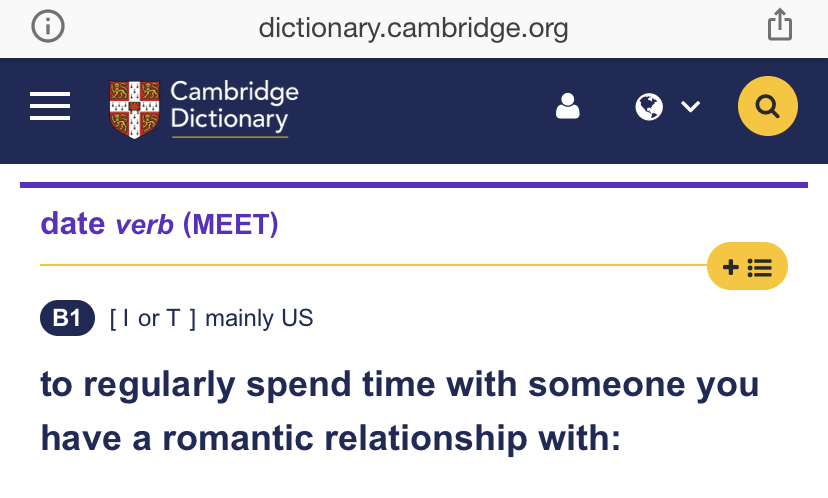Click the 'date' headword
Image resolution: width=828 pixels, height=498 pixels.
pos(73,223)
